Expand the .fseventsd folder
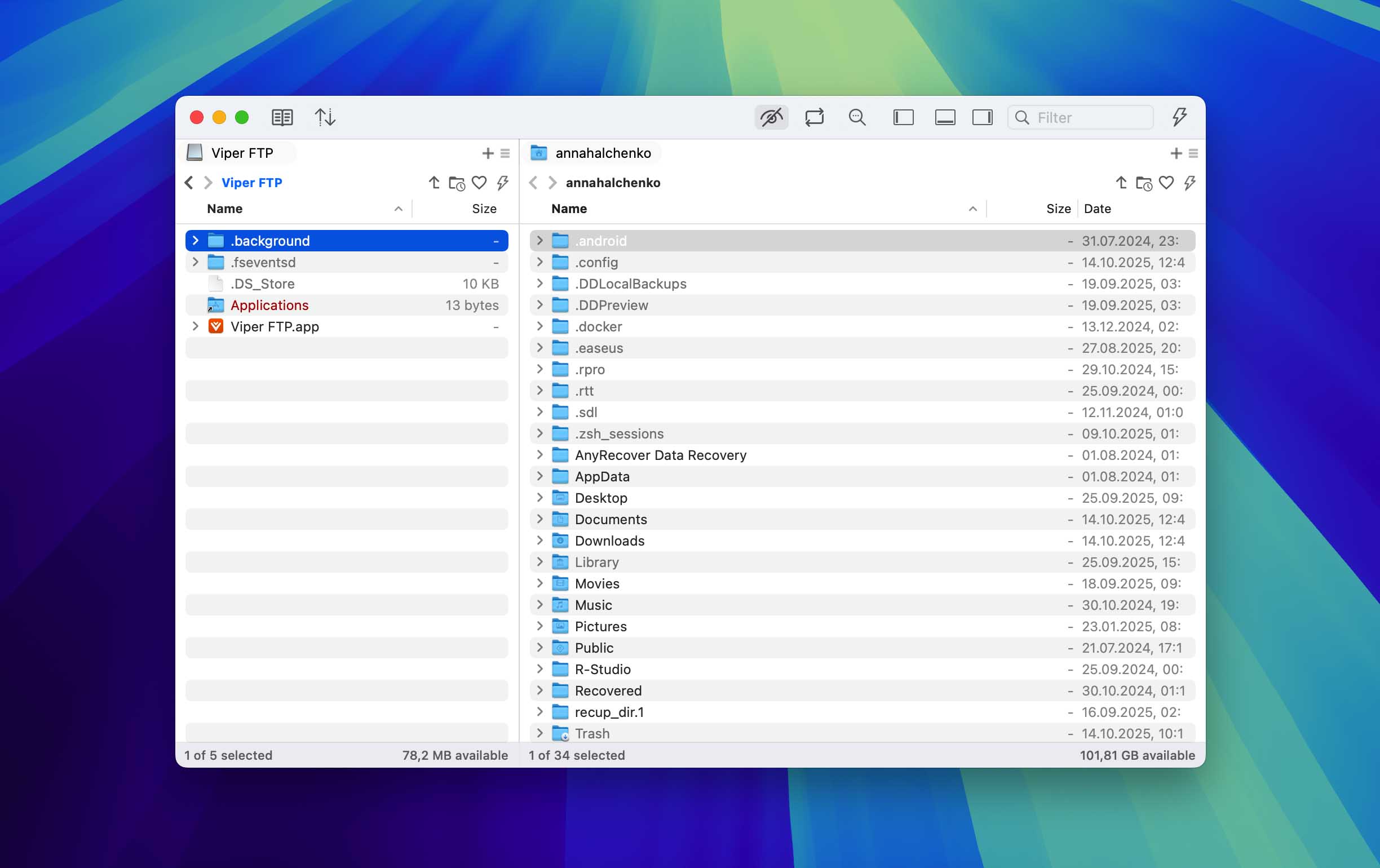The height and width of the screenshot is (868, 1380). pyautogui.click(x=196, y=263)
